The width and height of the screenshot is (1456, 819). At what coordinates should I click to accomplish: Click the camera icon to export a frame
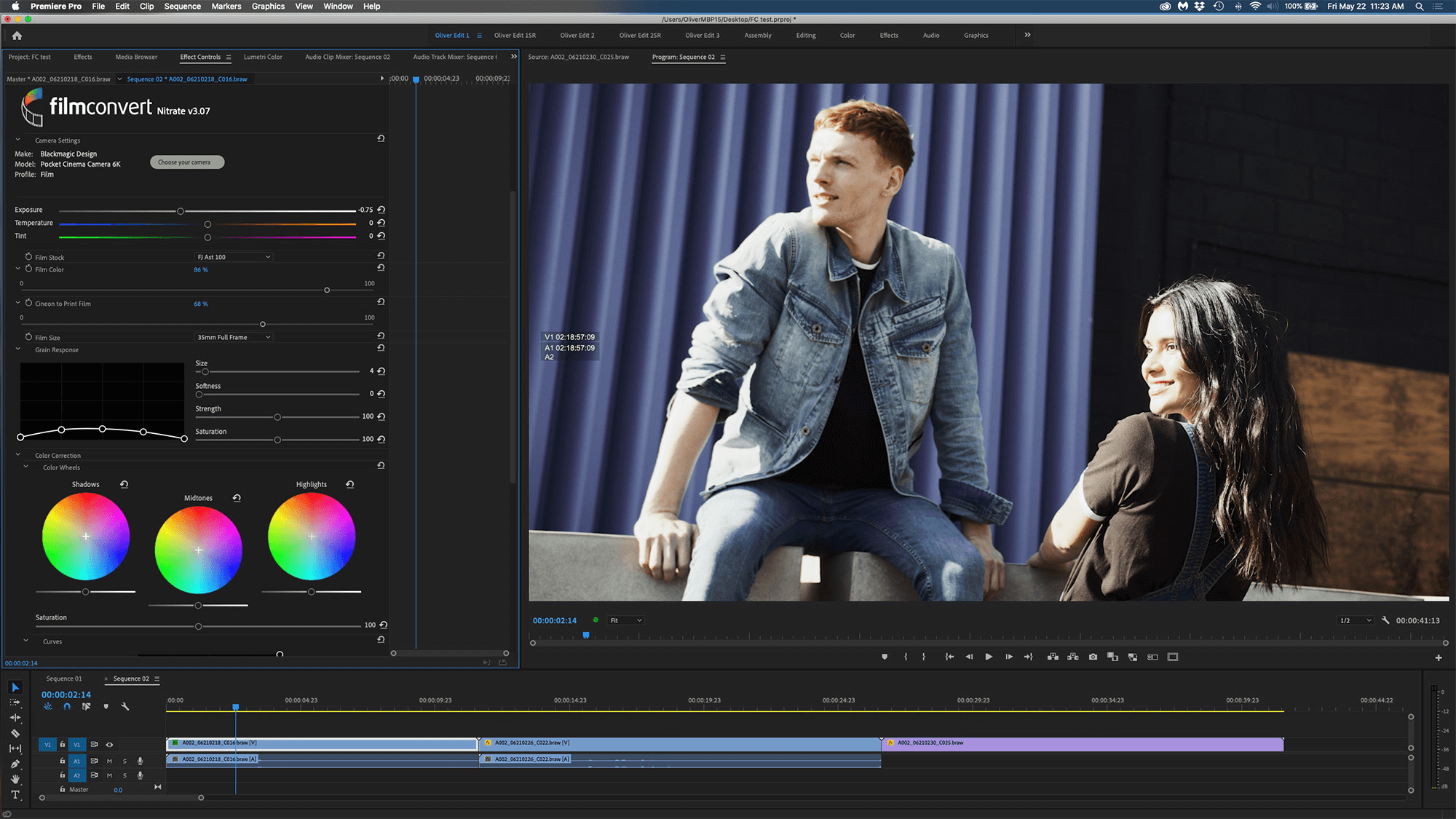1093,657
